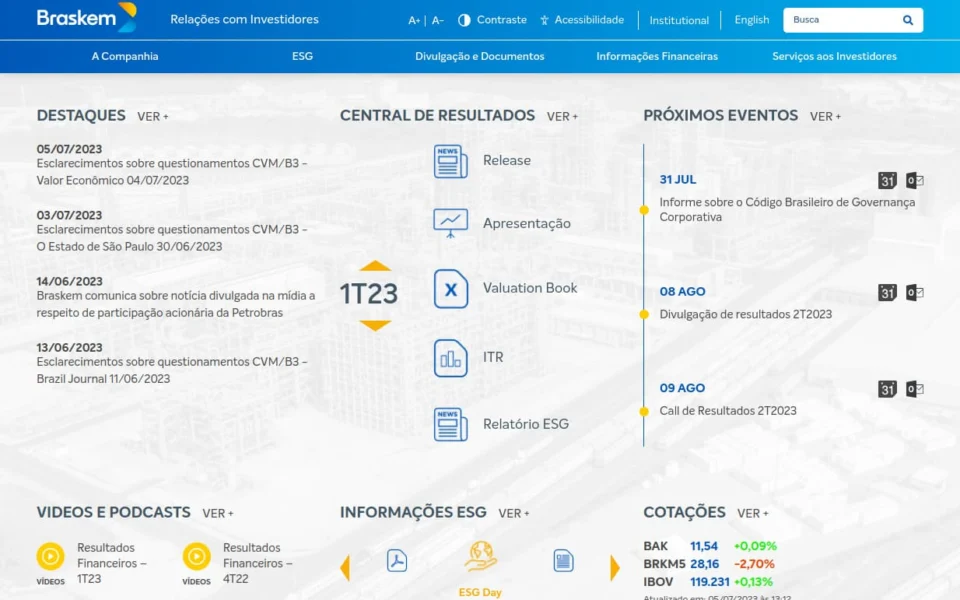Expand Central de Resultados with VER +
Screen dimensions: 960x600
point(562,116)
